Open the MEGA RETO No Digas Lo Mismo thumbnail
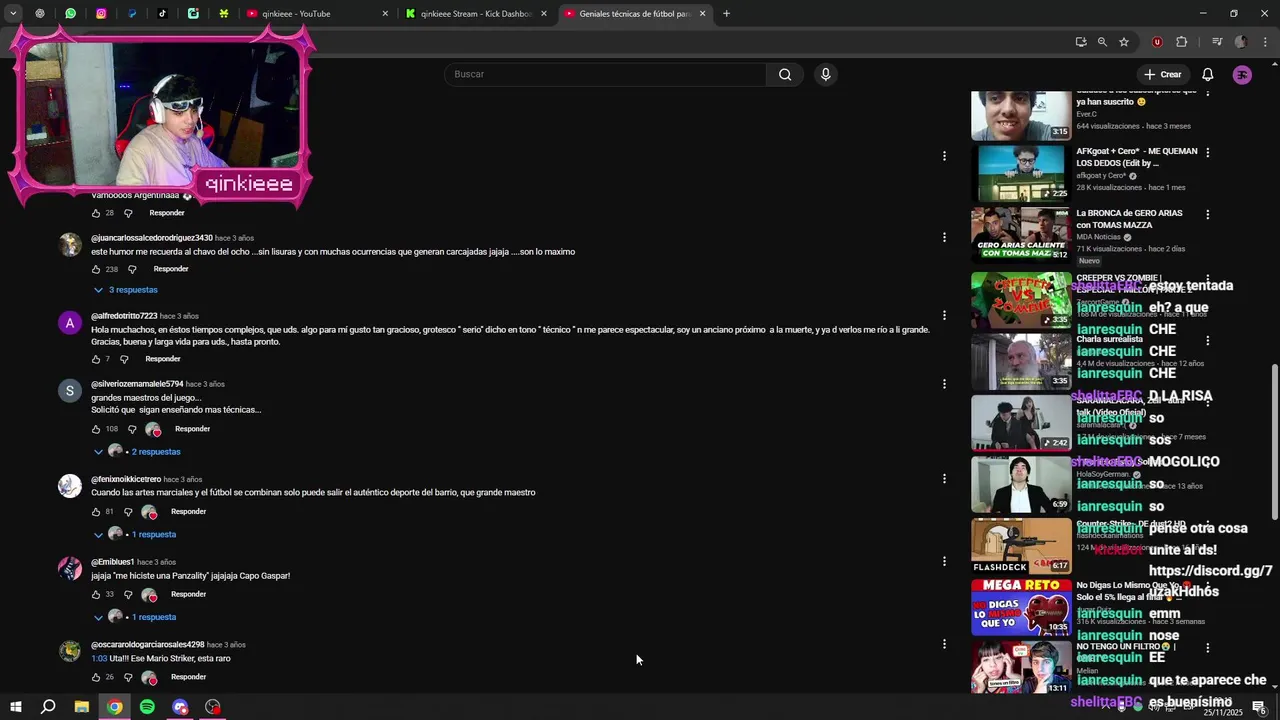Image resolution: width=1280 pixels, height=720 pixels. (x=1021, y=607)
